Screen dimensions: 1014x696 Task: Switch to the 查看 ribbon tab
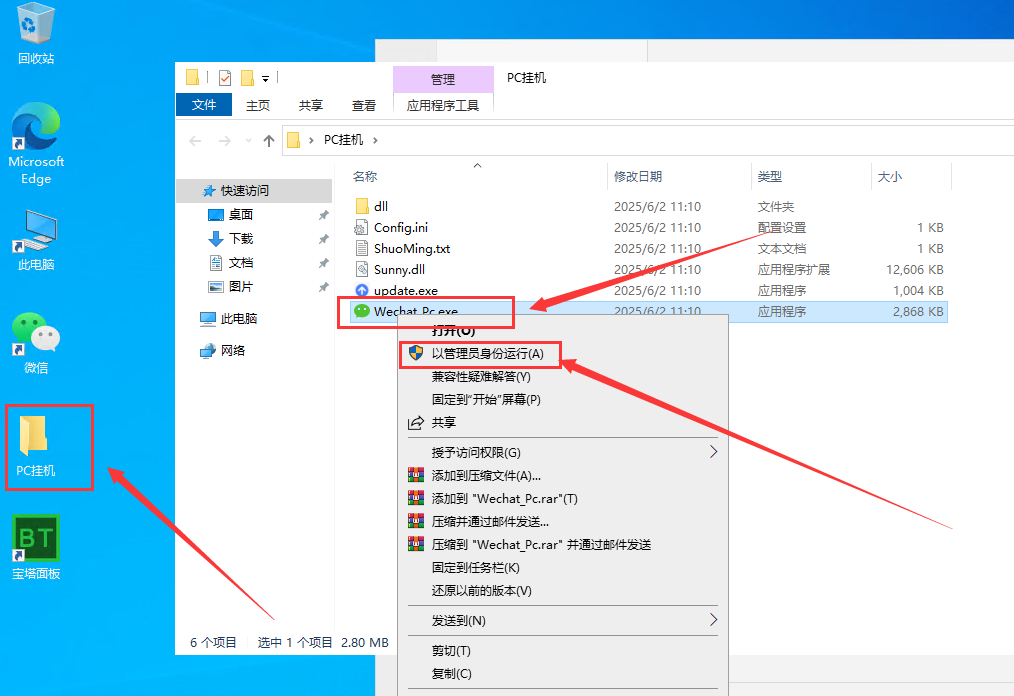pyautogui.click(x=364, y=104)
